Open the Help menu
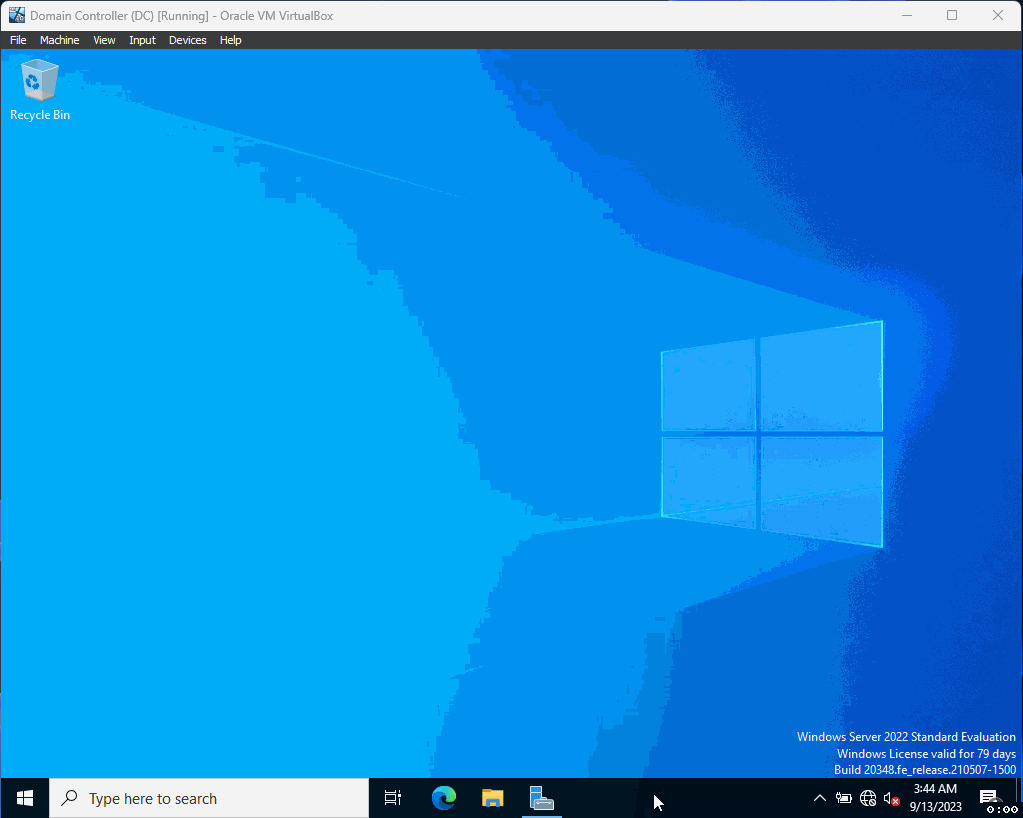Image resolution: width=1023 pixels, height=818 pixels. coord(230,40)
